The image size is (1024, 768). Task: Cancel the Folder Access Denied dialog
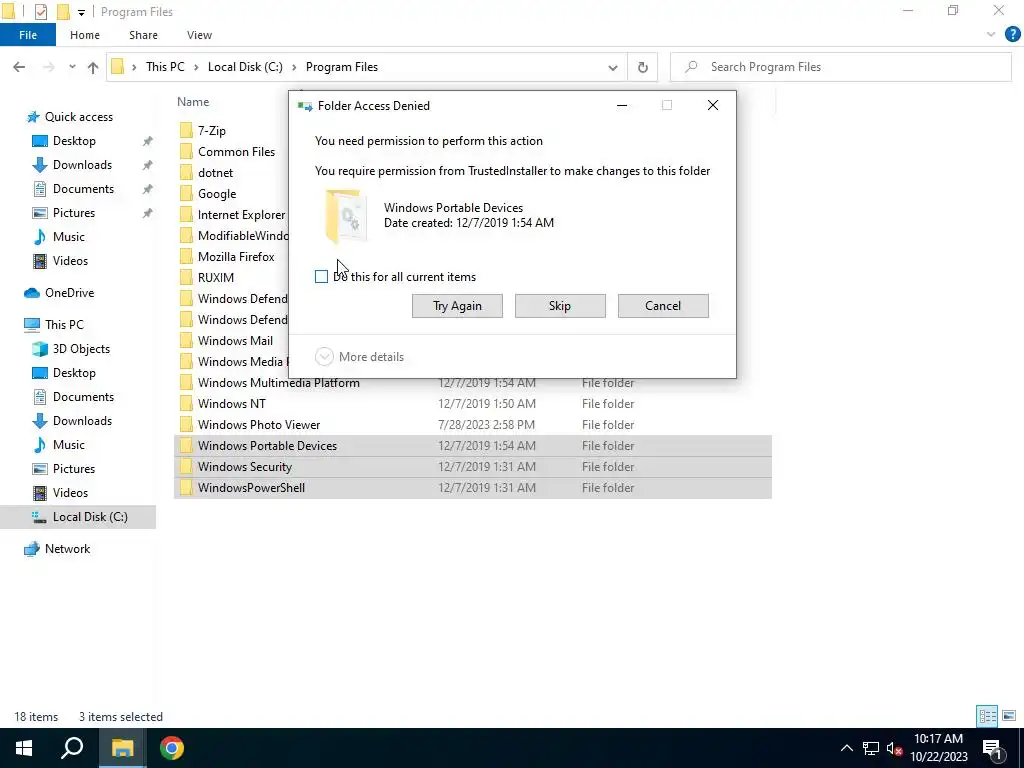[663, 306]
